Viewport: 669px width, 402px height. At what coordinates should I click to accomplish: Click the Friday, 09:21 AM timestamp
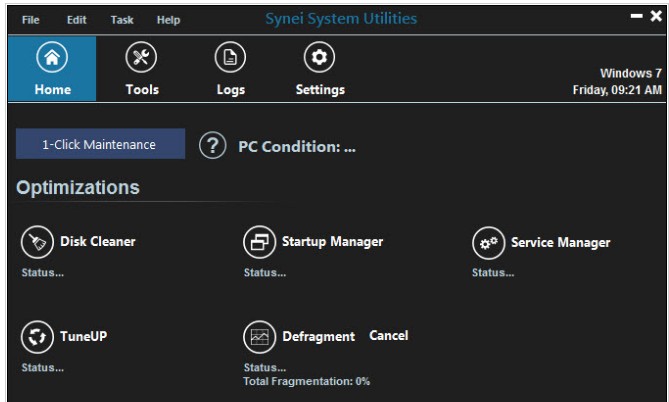617,90
